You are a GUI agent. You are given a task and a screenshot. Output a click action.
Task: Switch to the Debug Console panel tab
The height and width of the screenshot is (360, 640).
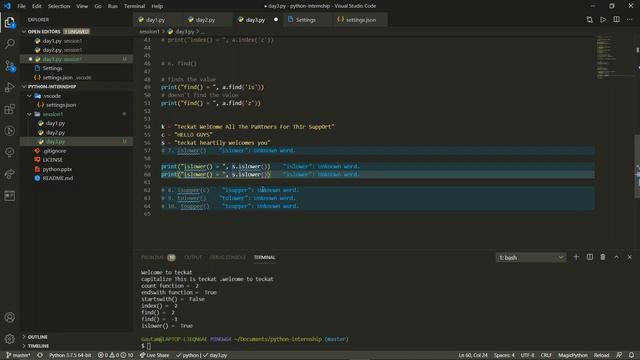tap(228, 258)
